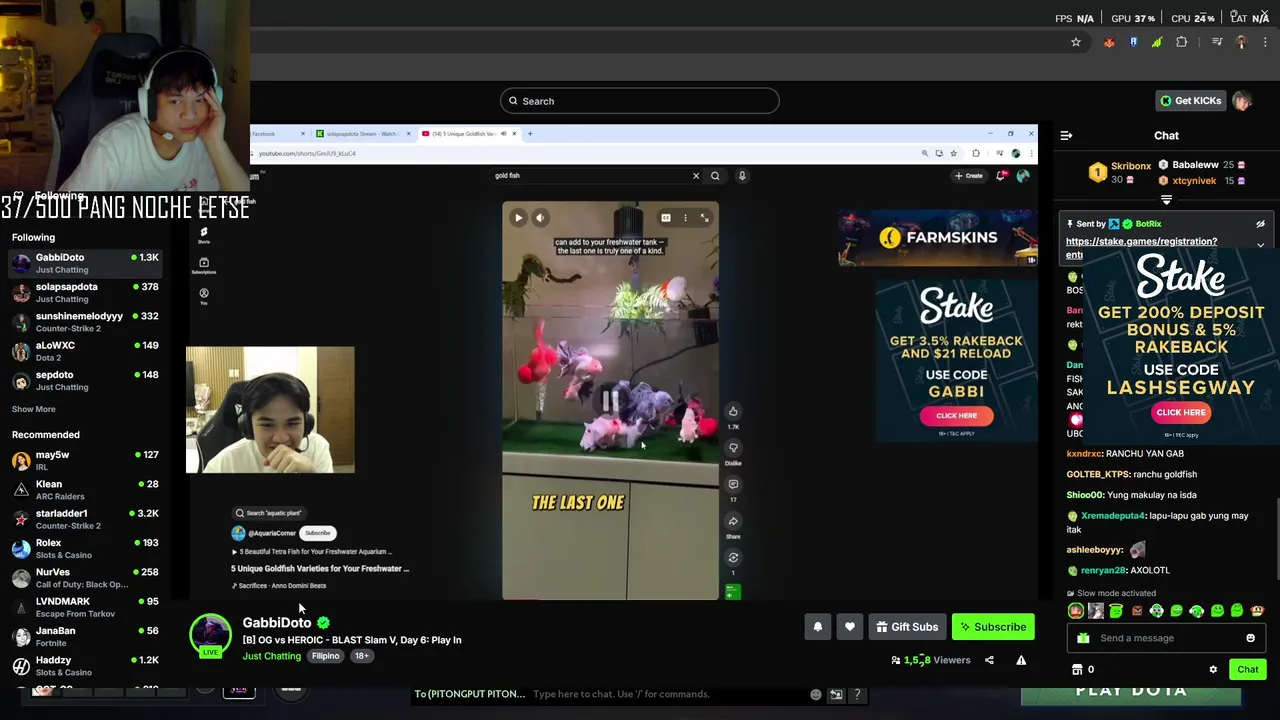Click the Just Chatting category link
1280x720 pixels.
pyautogui.click(x=271, y=656)
